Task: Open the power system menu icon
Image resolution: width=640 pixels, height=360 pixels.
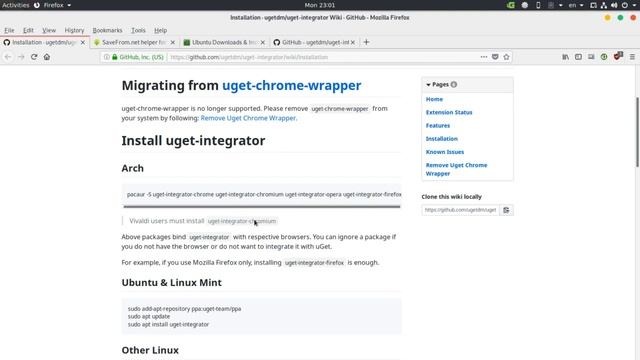Action: [x=624, y=5]
